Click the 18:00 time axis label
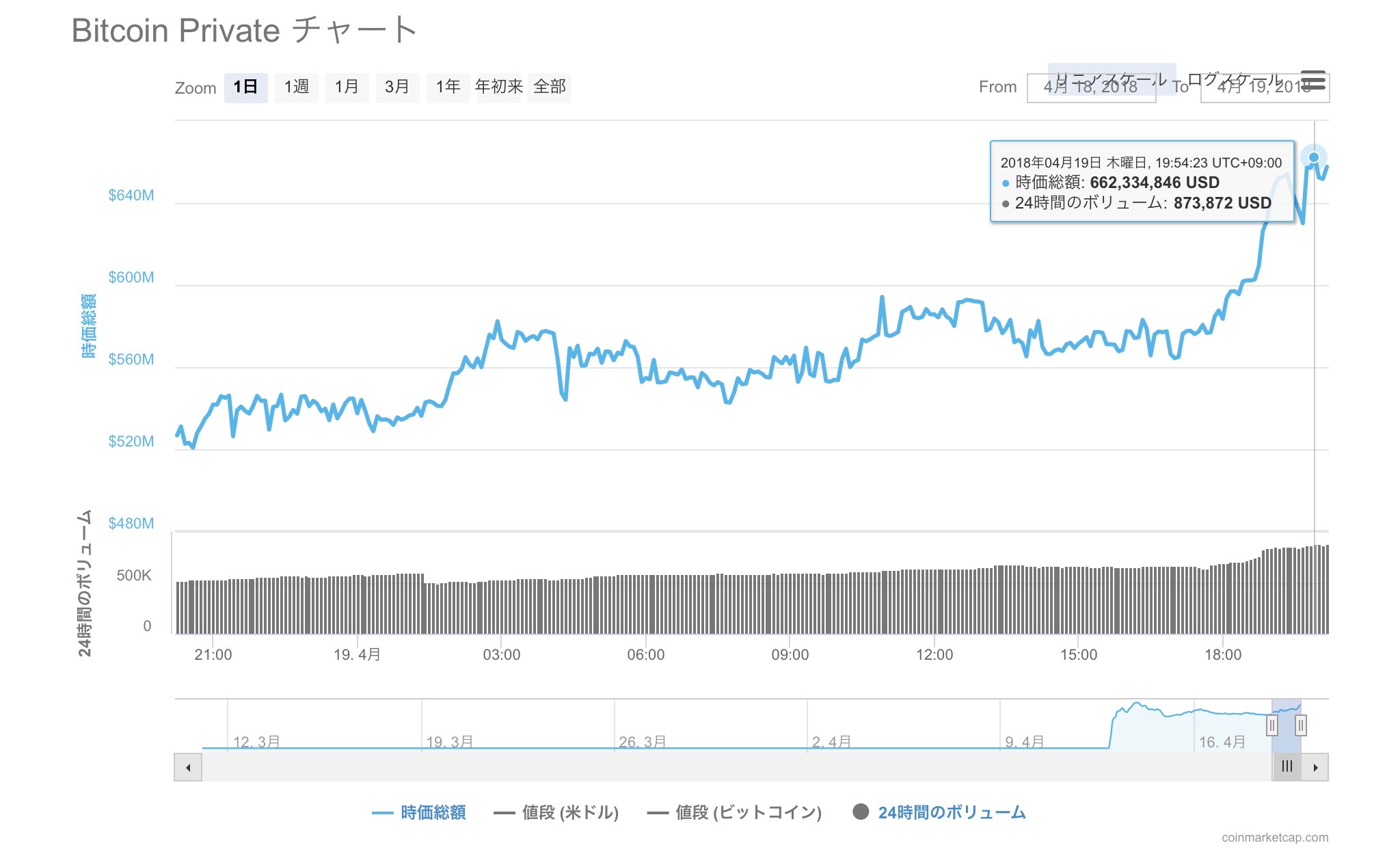The width and height of the screenshot is (1400, 856). pyautogui.click(x=1223, y=655)
